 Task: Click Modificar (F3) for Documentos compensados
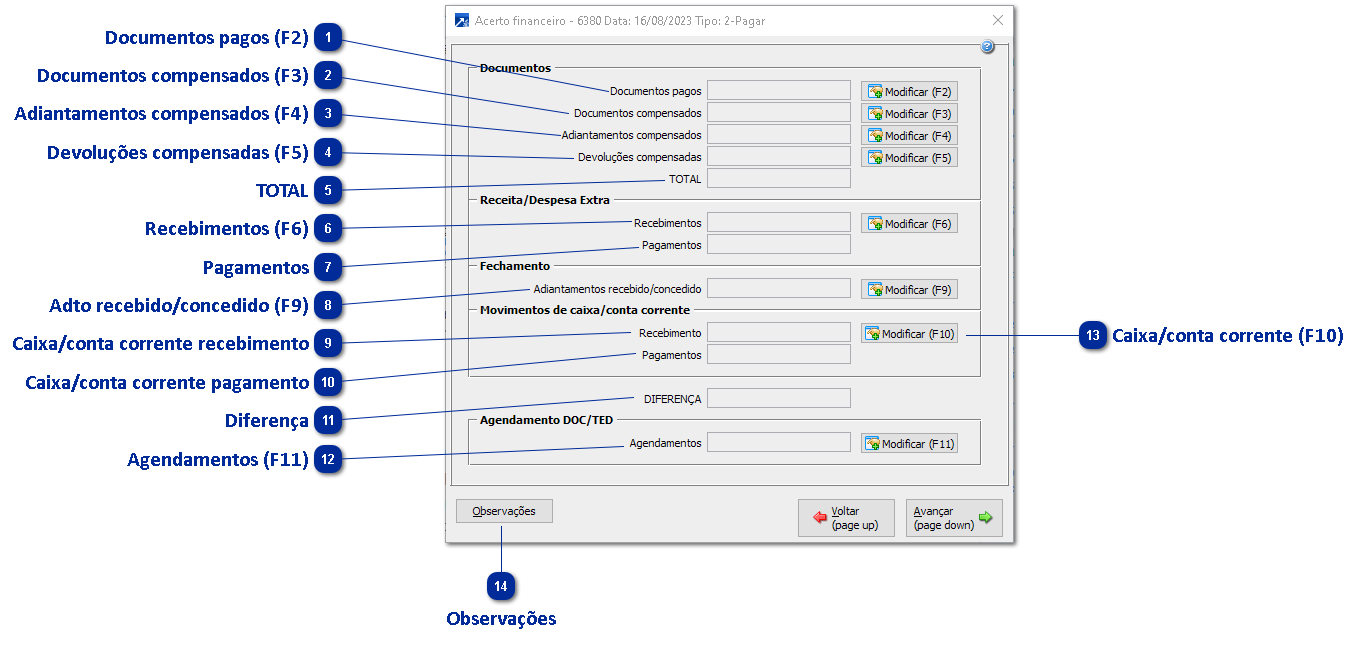[910, 113]
